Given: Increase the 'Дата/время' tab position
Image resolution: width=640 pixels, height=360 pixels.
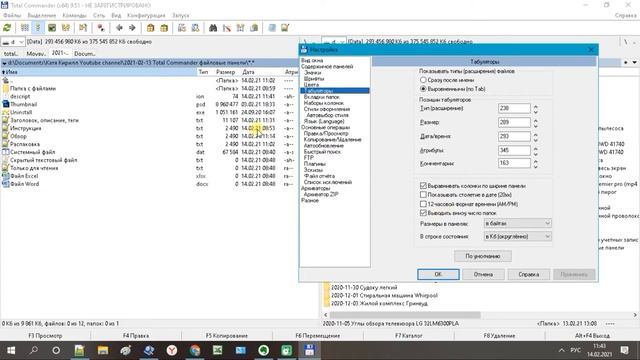Looking at the screenshot, I should tap(536, 134).
